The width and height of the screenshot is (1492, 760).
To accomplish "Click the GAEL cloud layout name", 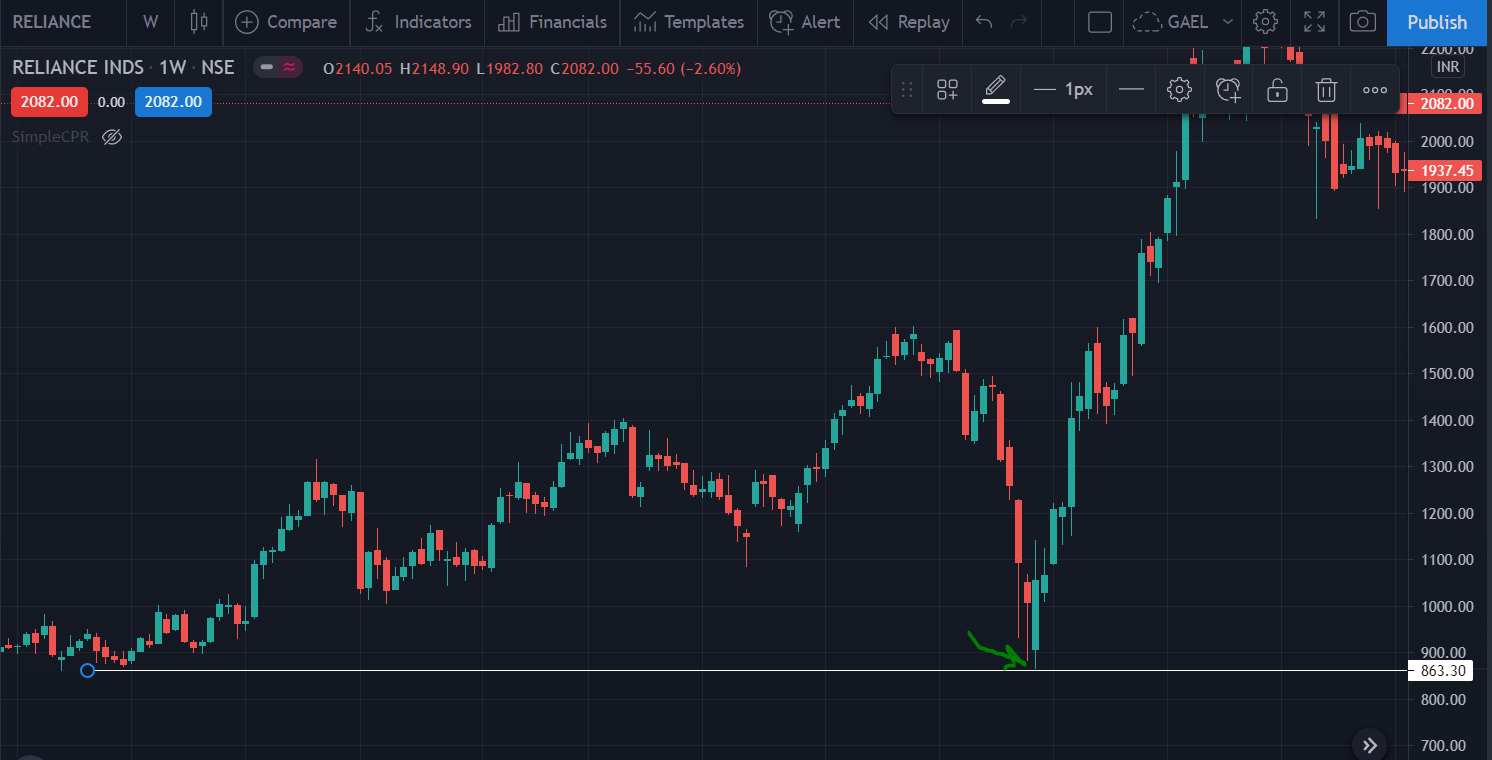I will click(1171, 21).
